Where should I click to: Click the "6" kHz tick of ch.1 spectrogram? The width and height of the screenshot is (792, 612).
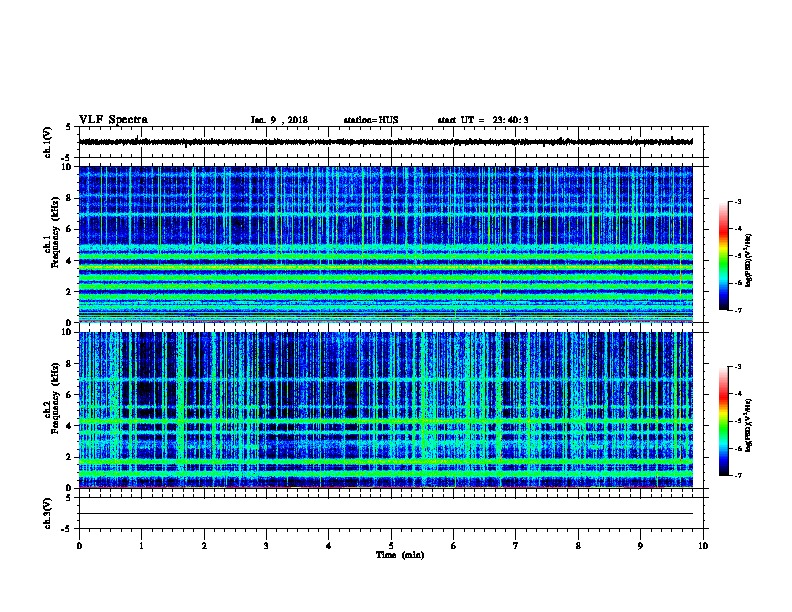(69, 229)
